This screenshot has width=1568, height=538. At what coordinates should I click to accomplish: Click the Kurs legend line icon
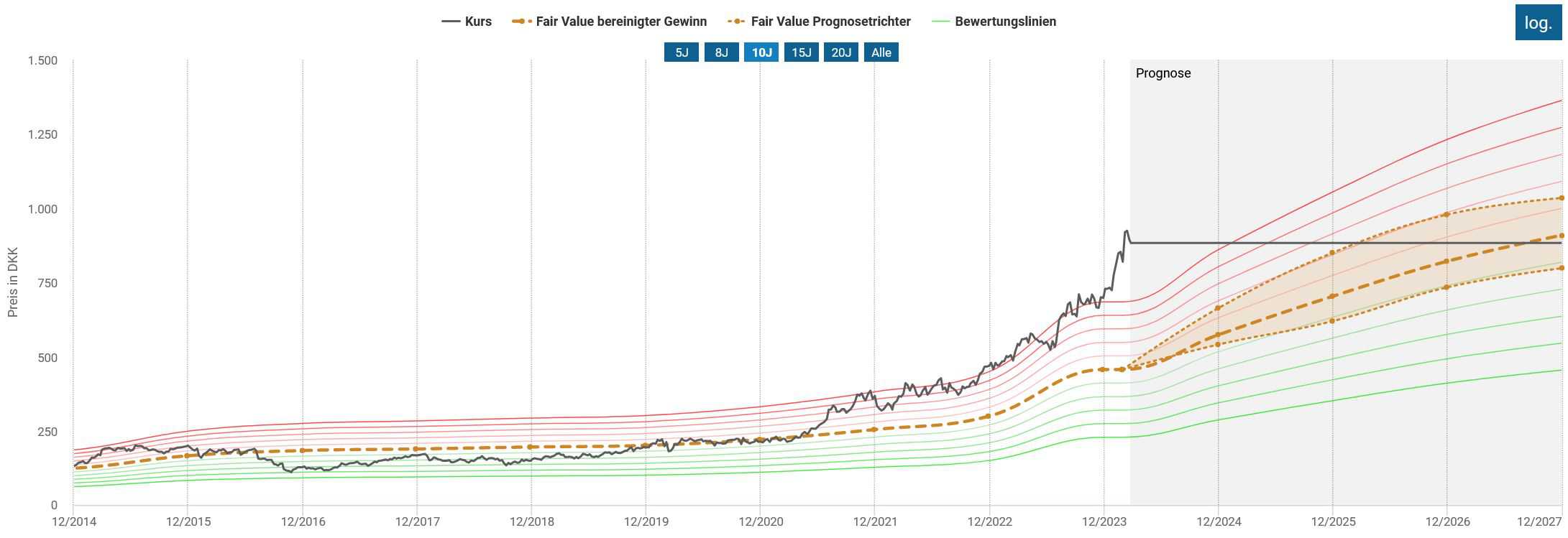coord(451,22)
